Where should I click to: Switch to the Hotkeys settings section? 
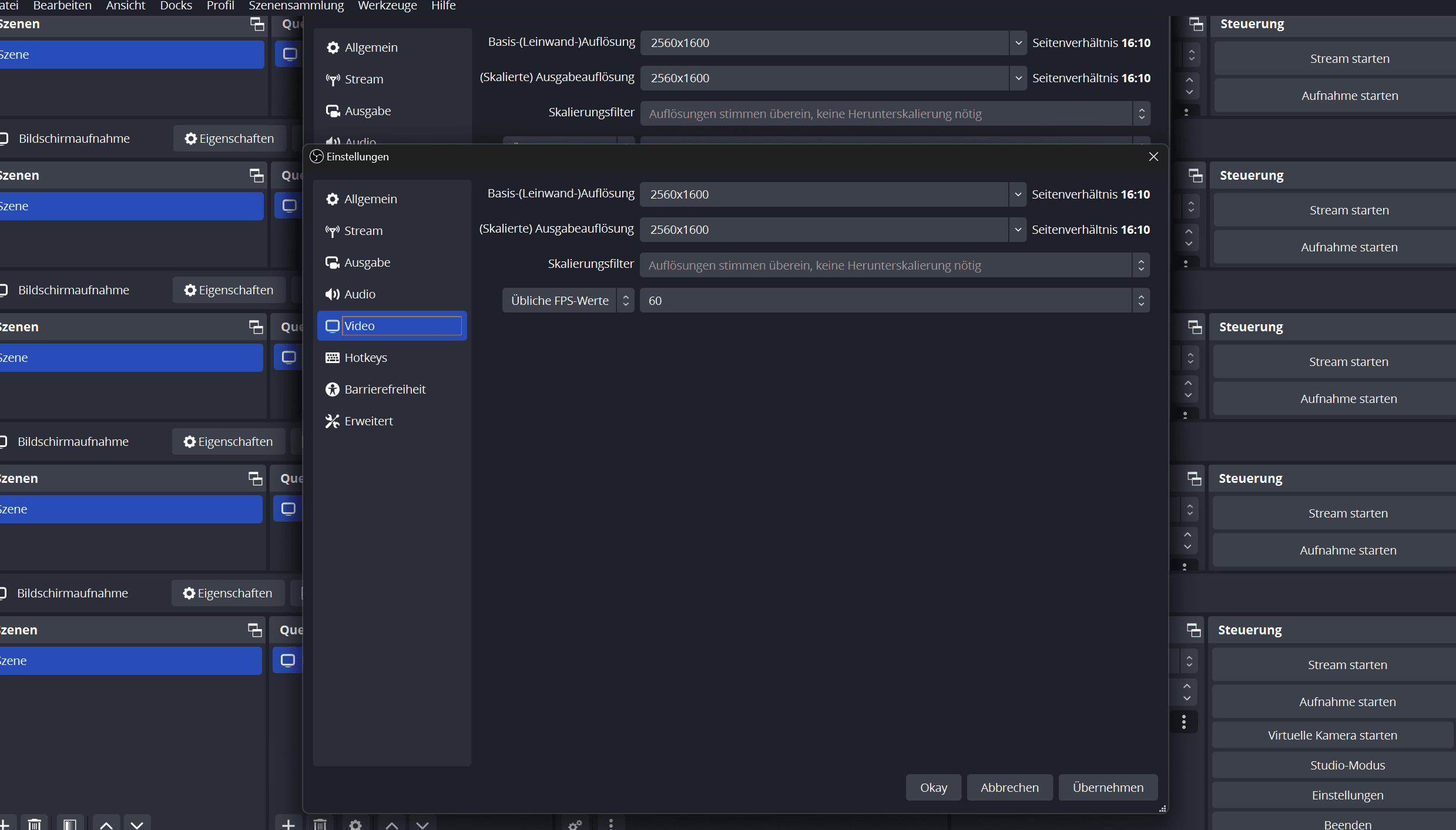[365, 358]
